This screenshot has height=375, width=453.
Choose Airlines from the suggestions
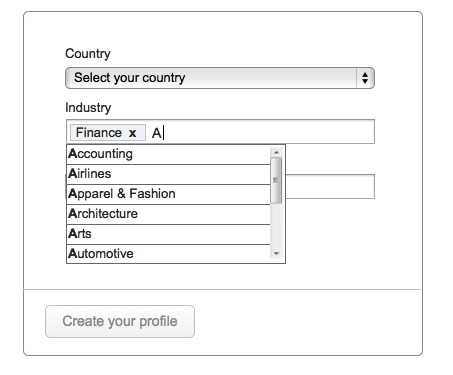[168, 174]
